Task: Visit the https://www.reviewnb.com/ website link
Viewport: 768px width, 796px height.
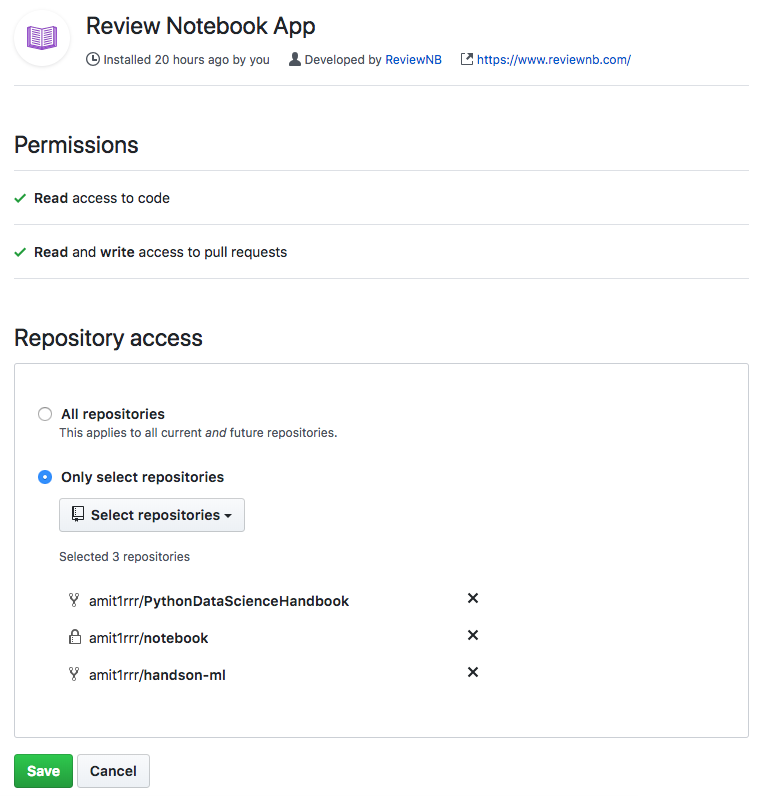Action: click(x=553, y=60)
